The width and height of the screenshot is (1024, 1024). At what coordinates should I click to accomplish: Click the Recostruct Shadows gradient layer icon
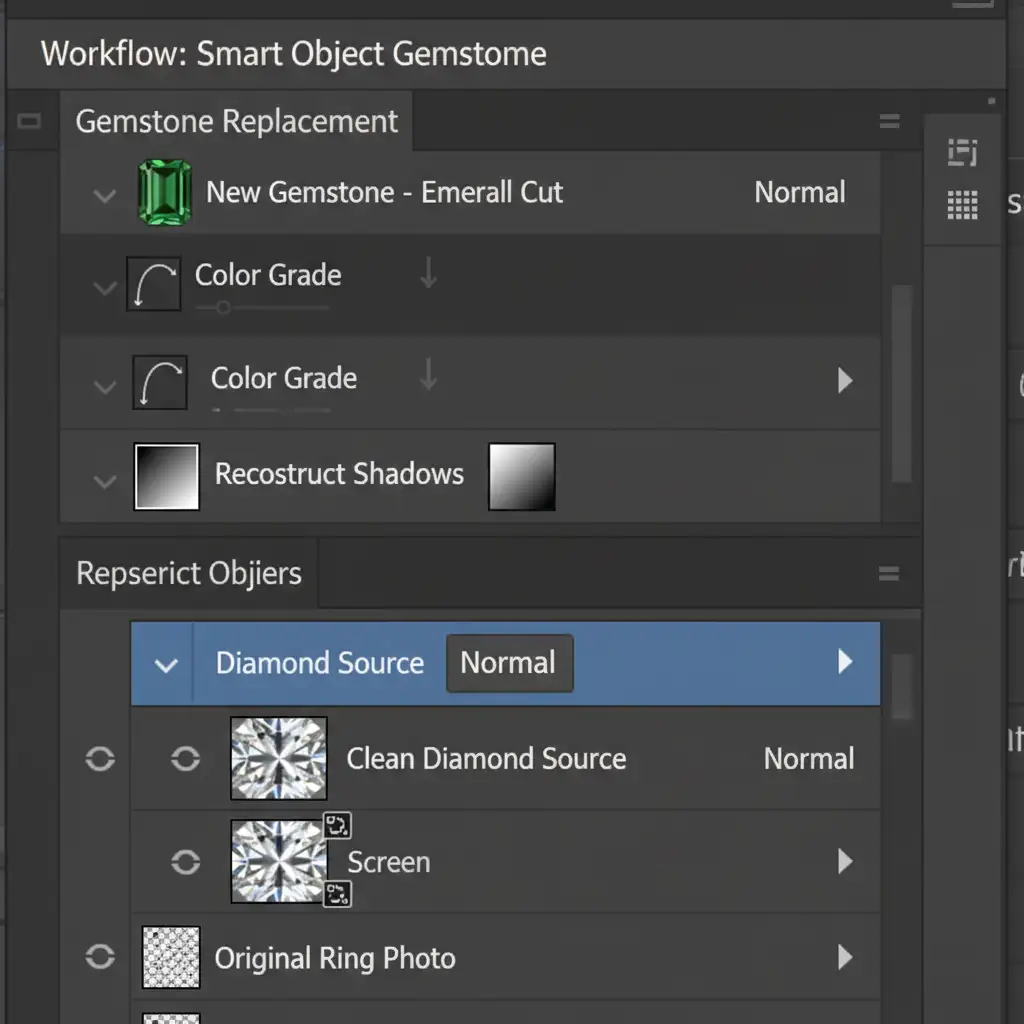(166, 477)
